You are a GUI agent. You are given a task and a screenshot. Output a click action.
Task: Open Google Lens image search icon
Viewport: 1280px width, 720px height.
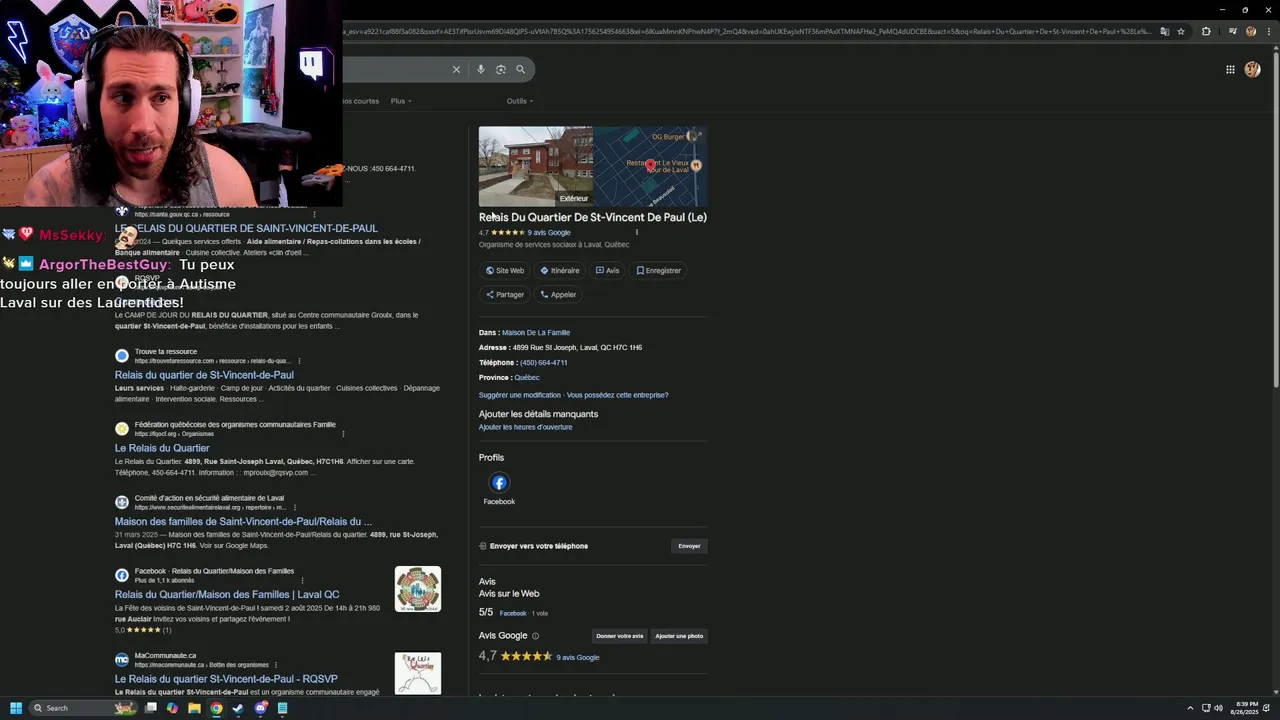tap(501, 69)
